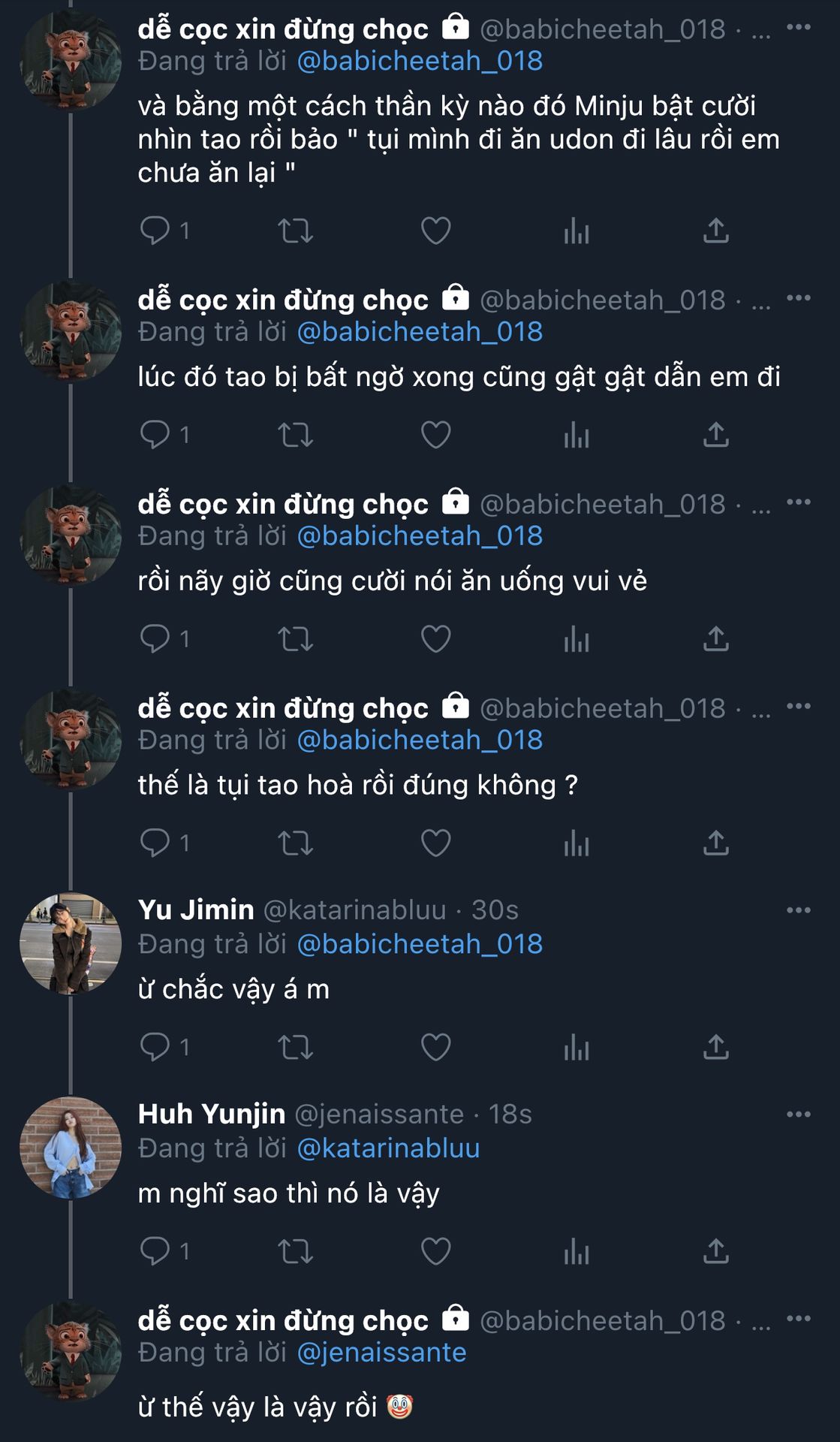The image size is (840, 1442).
Task: Retweet the 'gật gật dẫn em đi' tweet
Action: coord(295,435)
